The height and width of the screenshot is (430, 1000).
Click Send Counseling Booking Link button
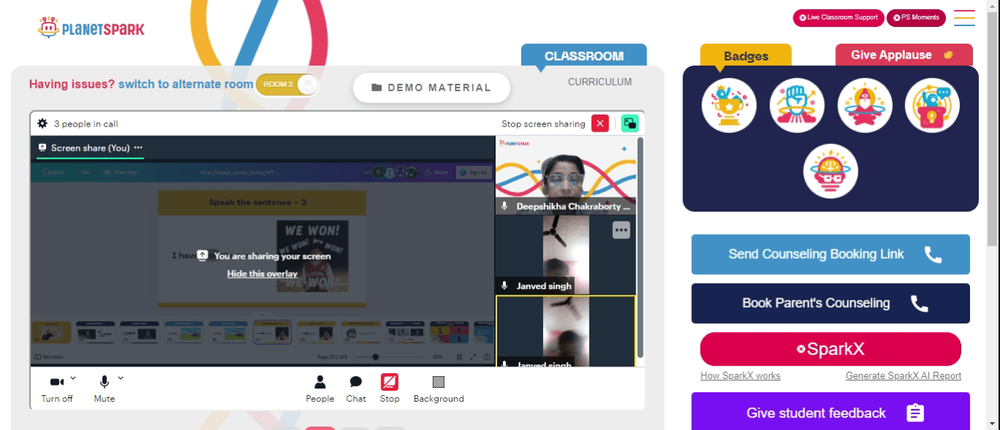pos(830,255)
